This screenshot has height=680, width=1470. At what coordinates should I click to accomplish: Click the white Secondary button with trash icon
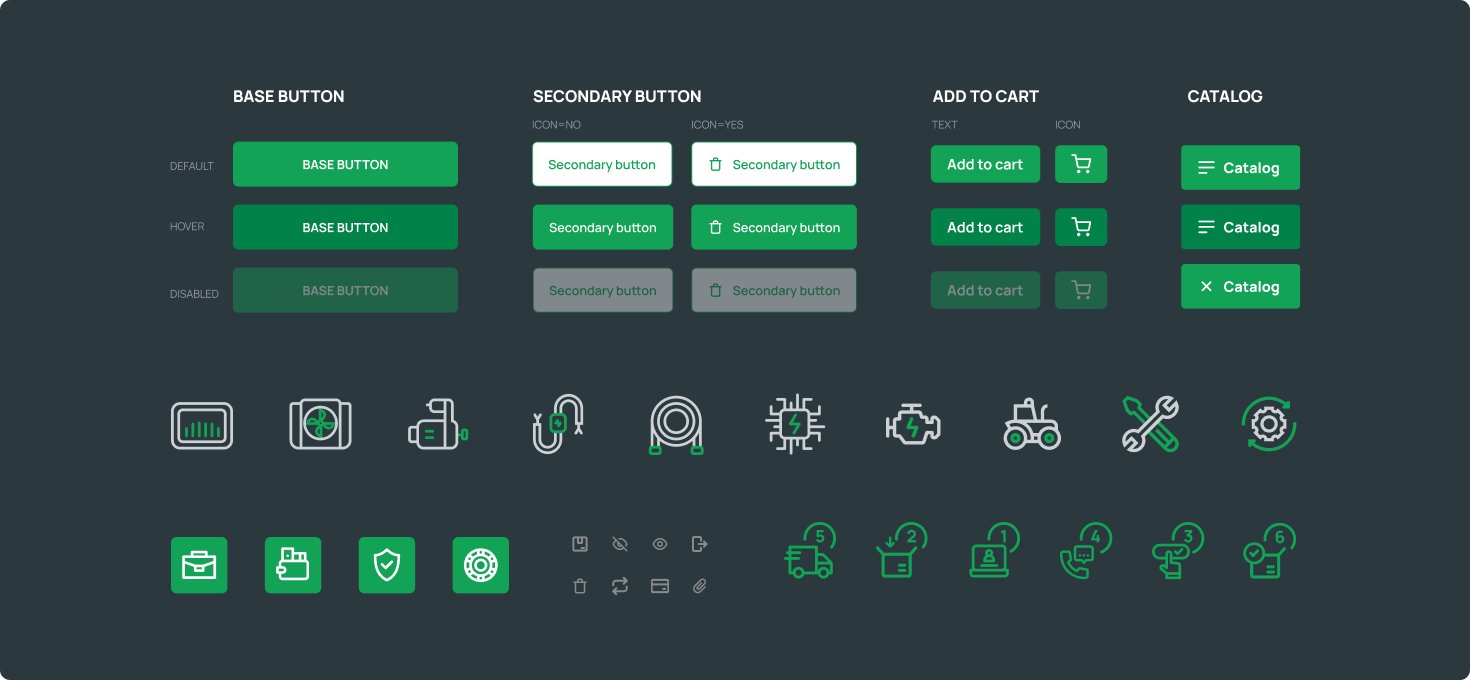(x=774, y=164)
